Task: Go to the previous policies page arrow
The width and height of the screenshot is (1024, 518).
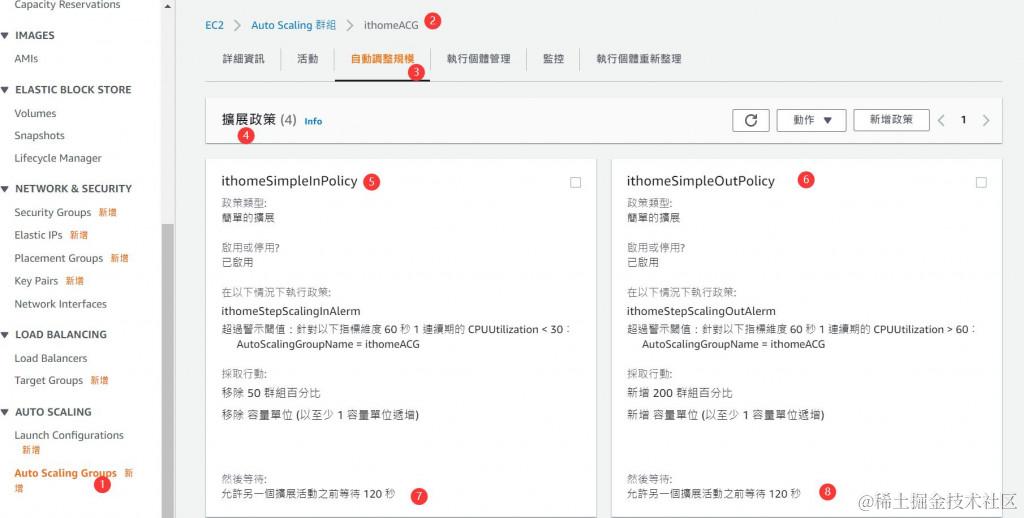Action: 941,120
